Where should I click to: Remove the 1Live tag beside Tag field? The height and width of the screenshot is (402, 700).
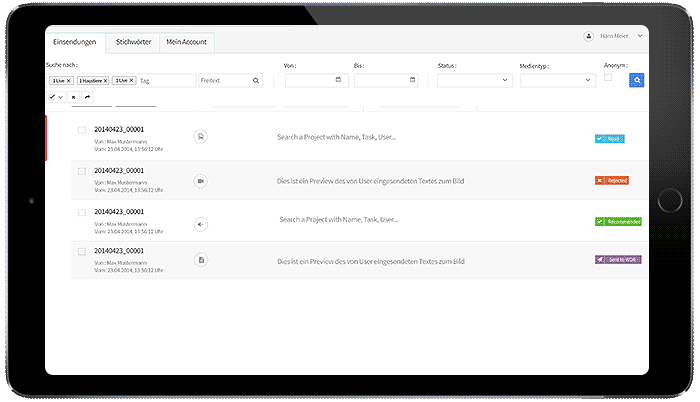(x=131, y=80)
